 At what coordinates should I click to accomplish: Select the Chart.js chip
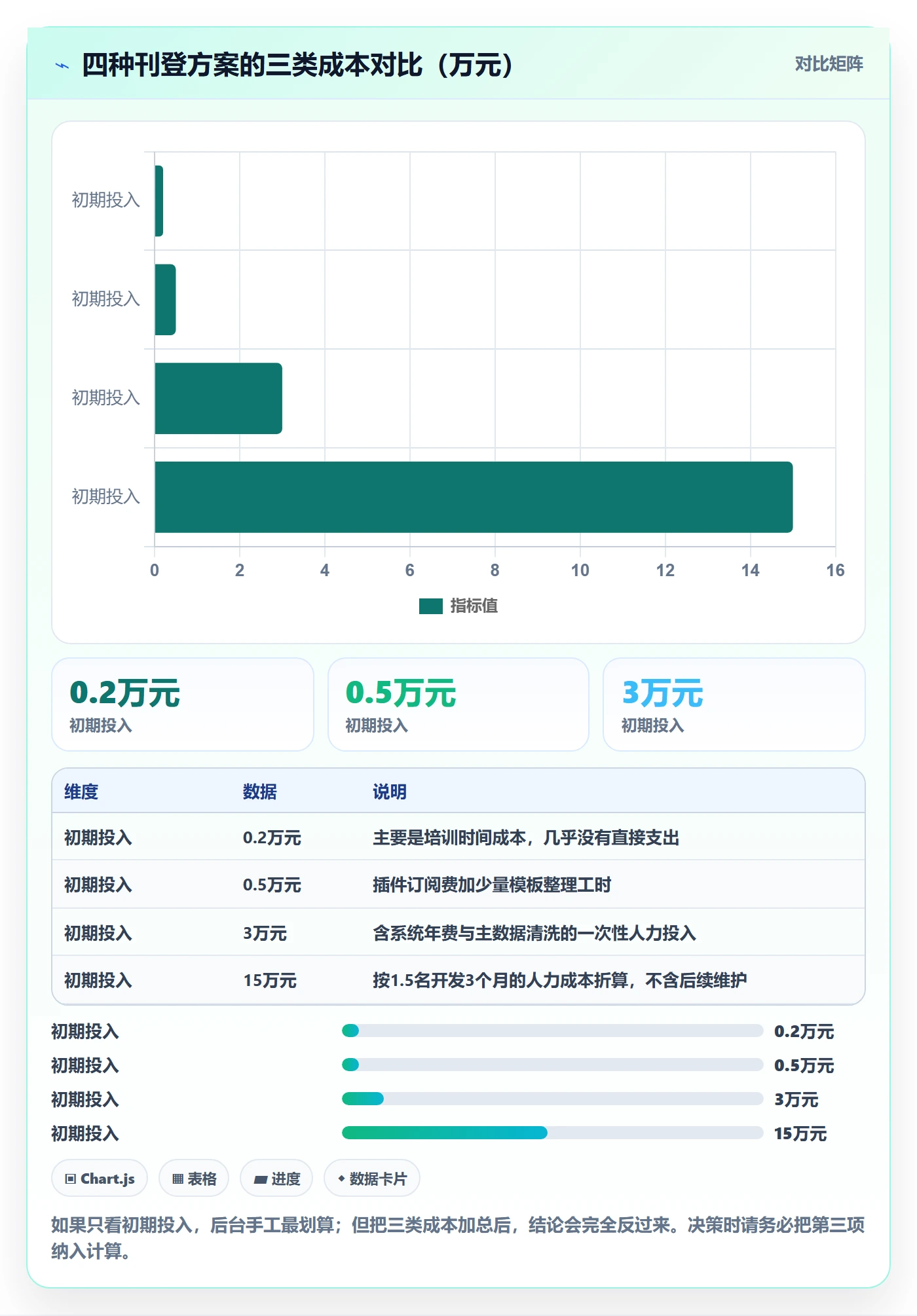click(100, 1179)
